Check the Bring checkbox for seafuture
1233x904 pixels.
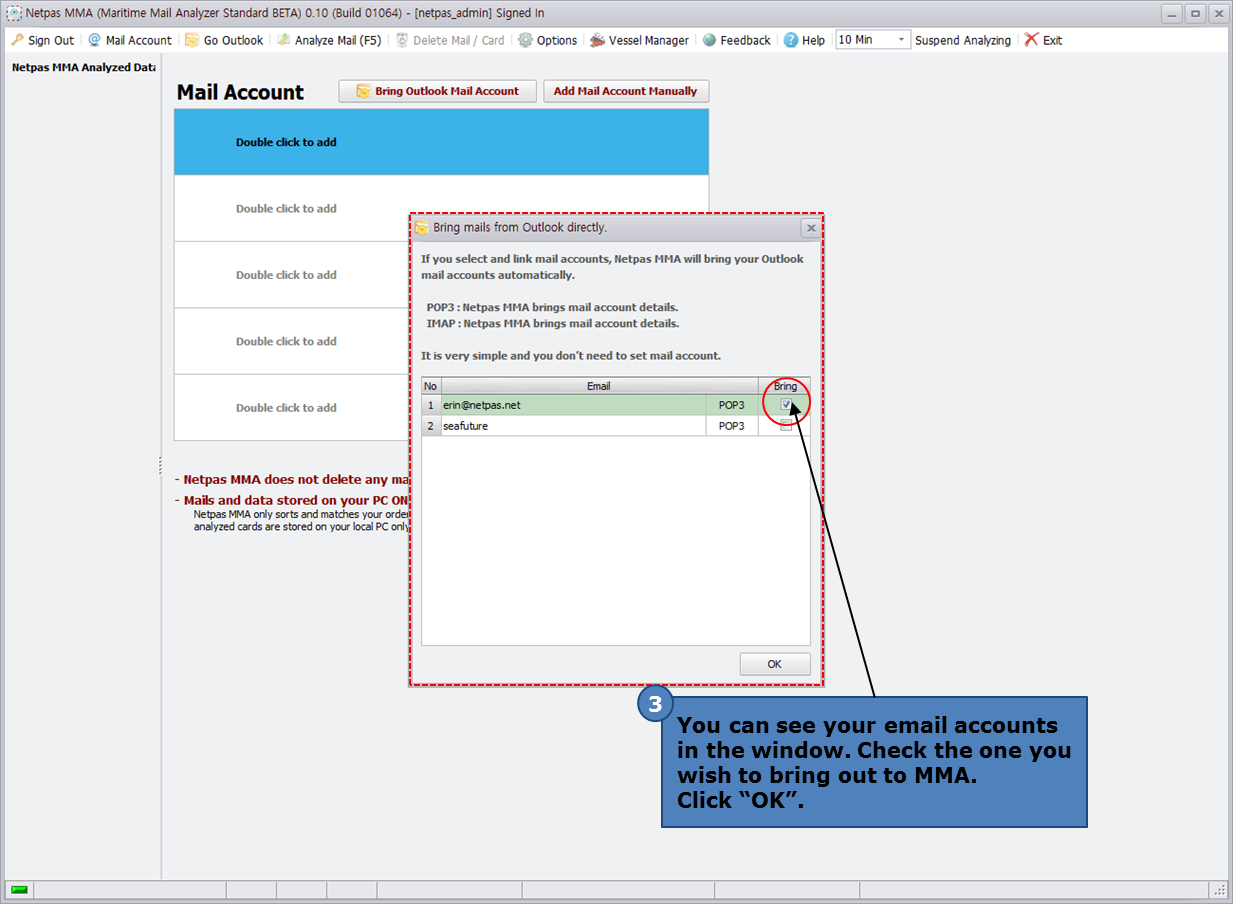pyautogui.click(x=786, y=426)
